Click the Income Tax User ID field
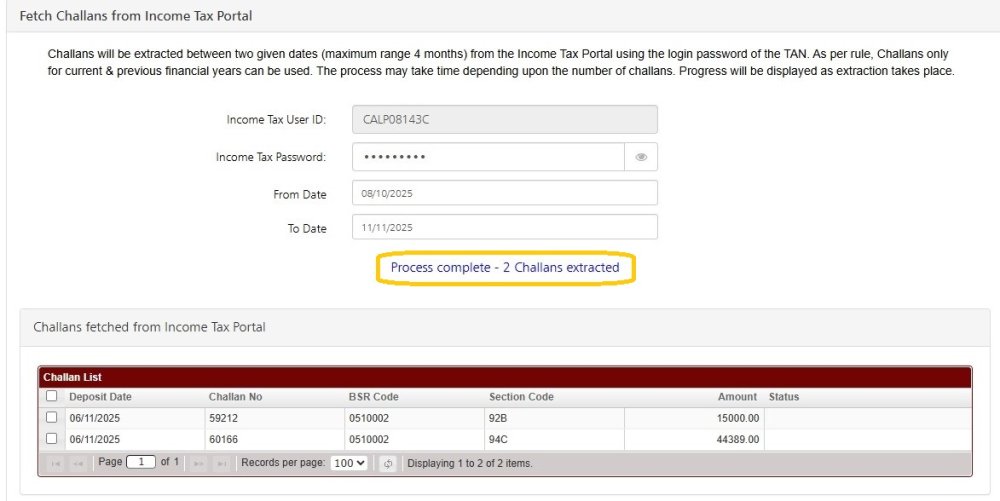 (x=504, y=119)
